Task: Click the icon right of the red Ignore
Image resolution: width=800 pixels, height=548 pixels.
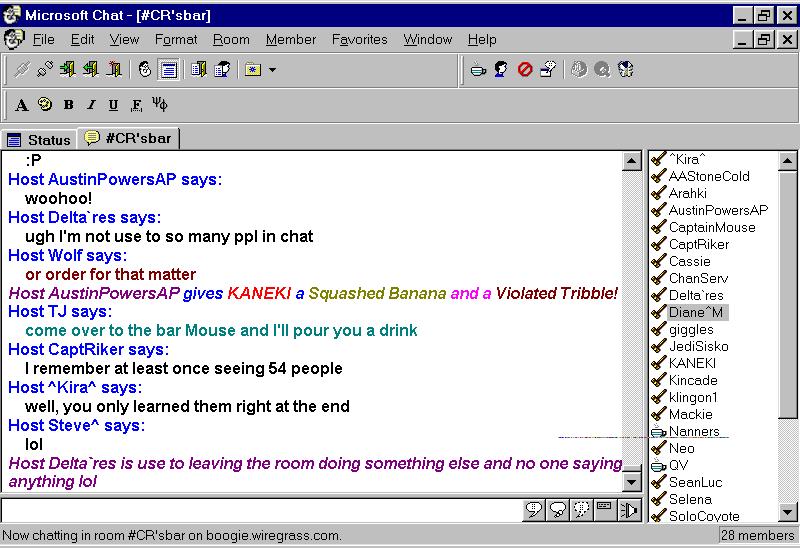Action: click(x=548, y=69)
